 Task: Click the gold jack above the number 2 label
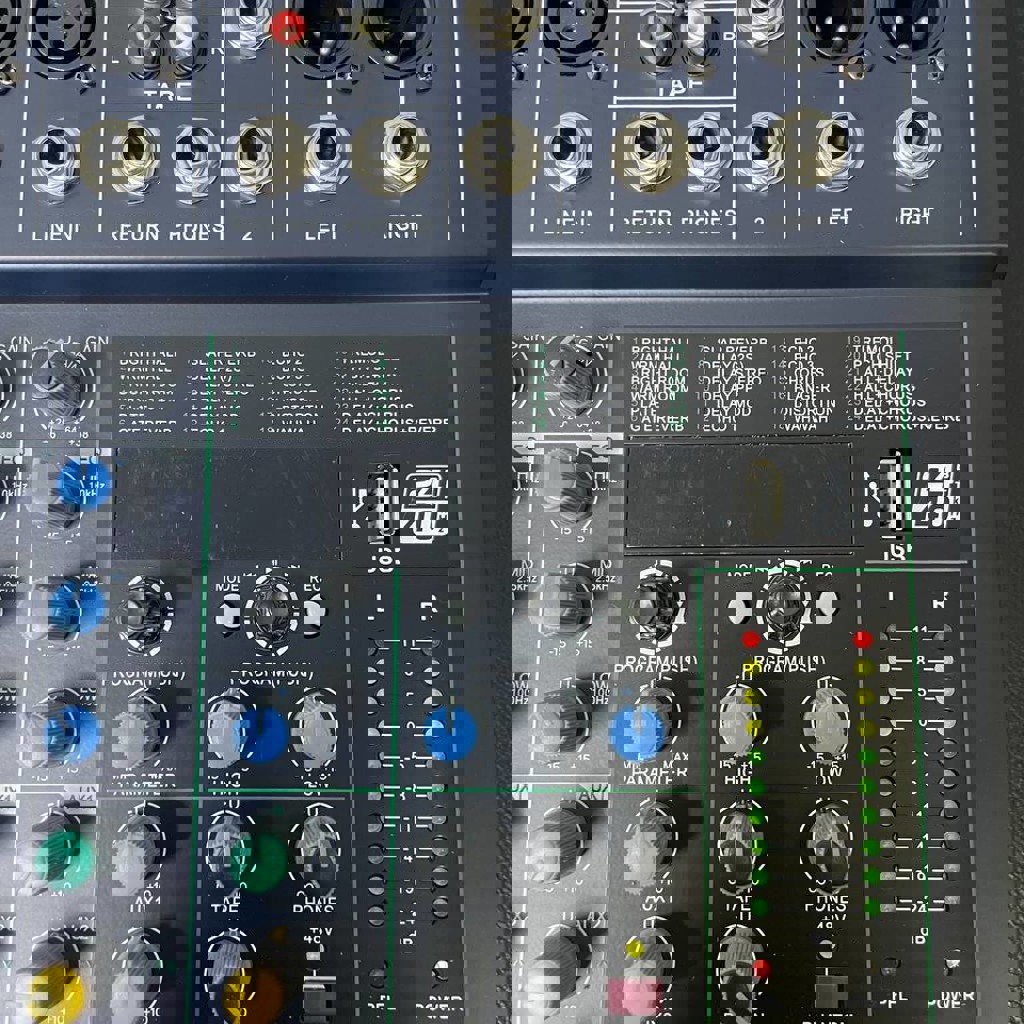[264, 154]
